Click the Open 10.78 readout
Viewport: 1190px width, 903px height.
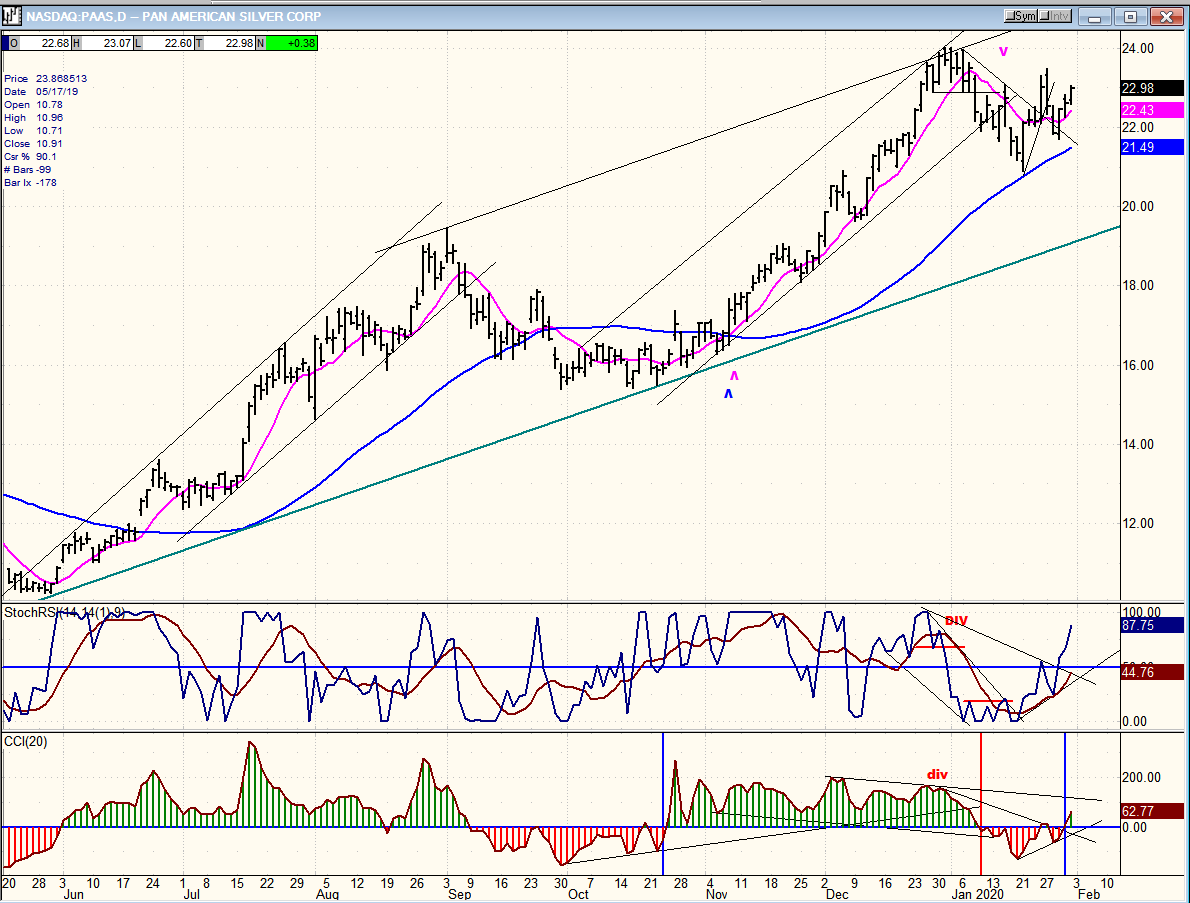pyautogui.click(x=33, y=105)
